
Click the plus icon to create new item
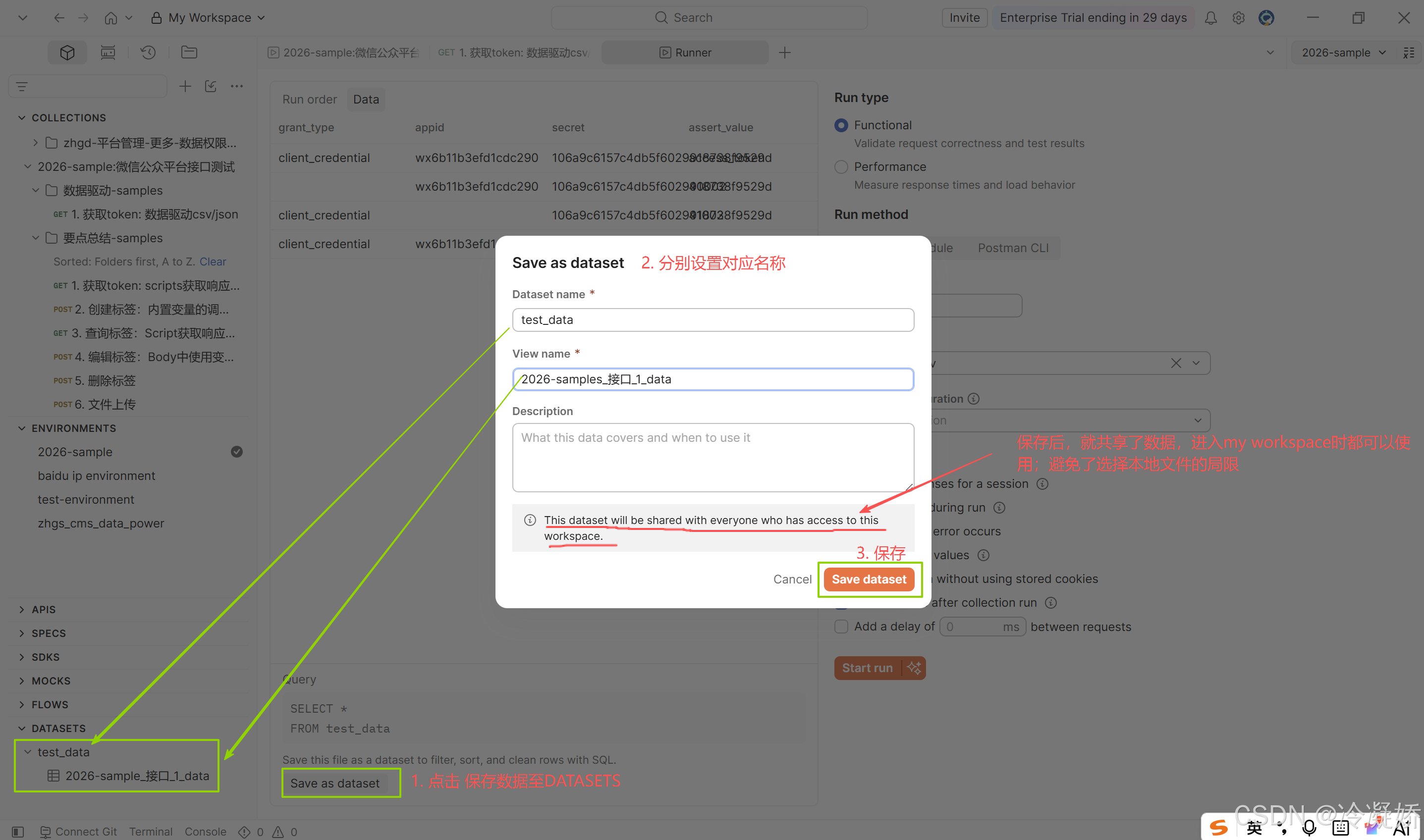185,86
